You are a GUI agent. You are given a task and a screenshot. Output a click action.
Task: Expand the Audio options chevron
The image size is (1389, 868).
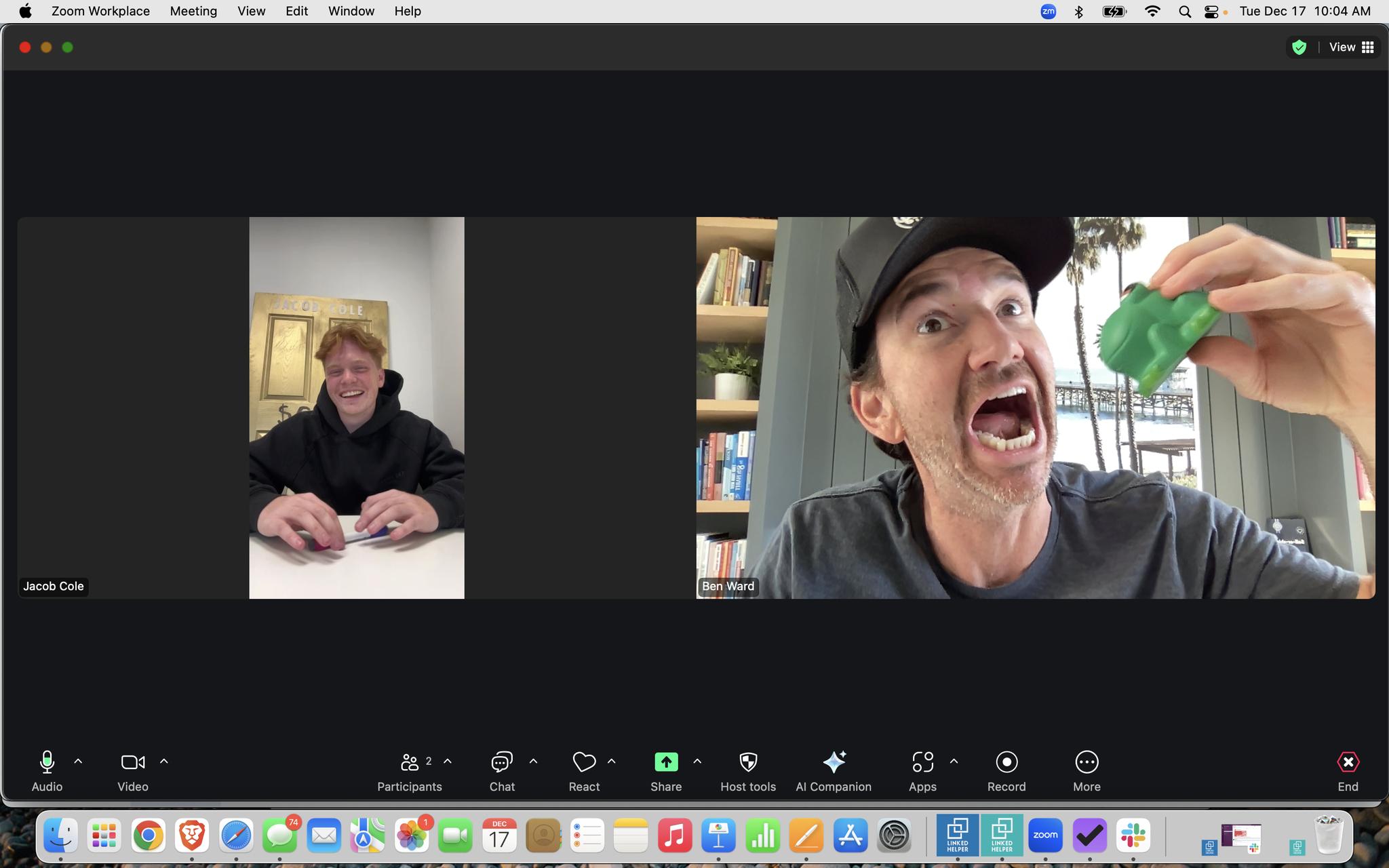(x=78, y=762)
